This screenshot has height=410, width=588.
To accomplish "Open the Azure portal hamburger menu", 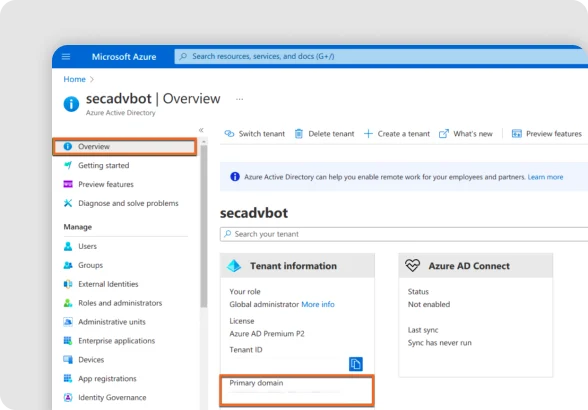I will (x=66, y=57).
